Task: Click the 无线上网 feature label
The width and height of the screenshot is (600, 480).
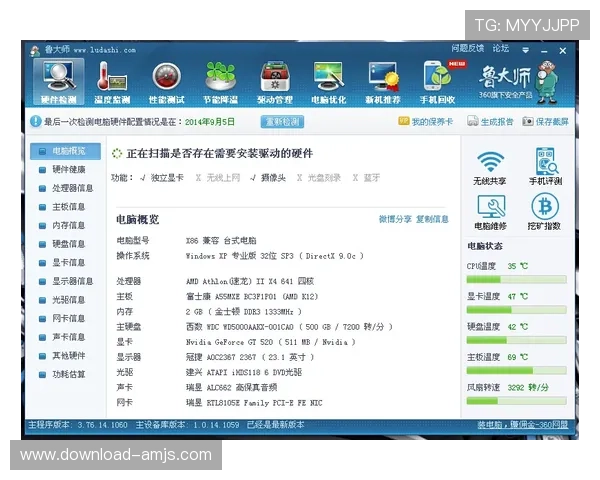Action: click(x=223, y=178)
